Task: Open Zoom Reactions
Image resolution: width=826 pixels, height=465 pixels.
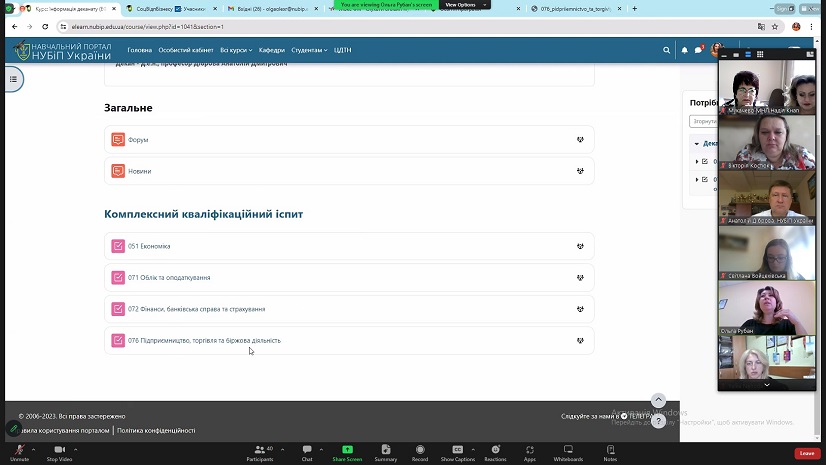Action: [x=495, y=452]
